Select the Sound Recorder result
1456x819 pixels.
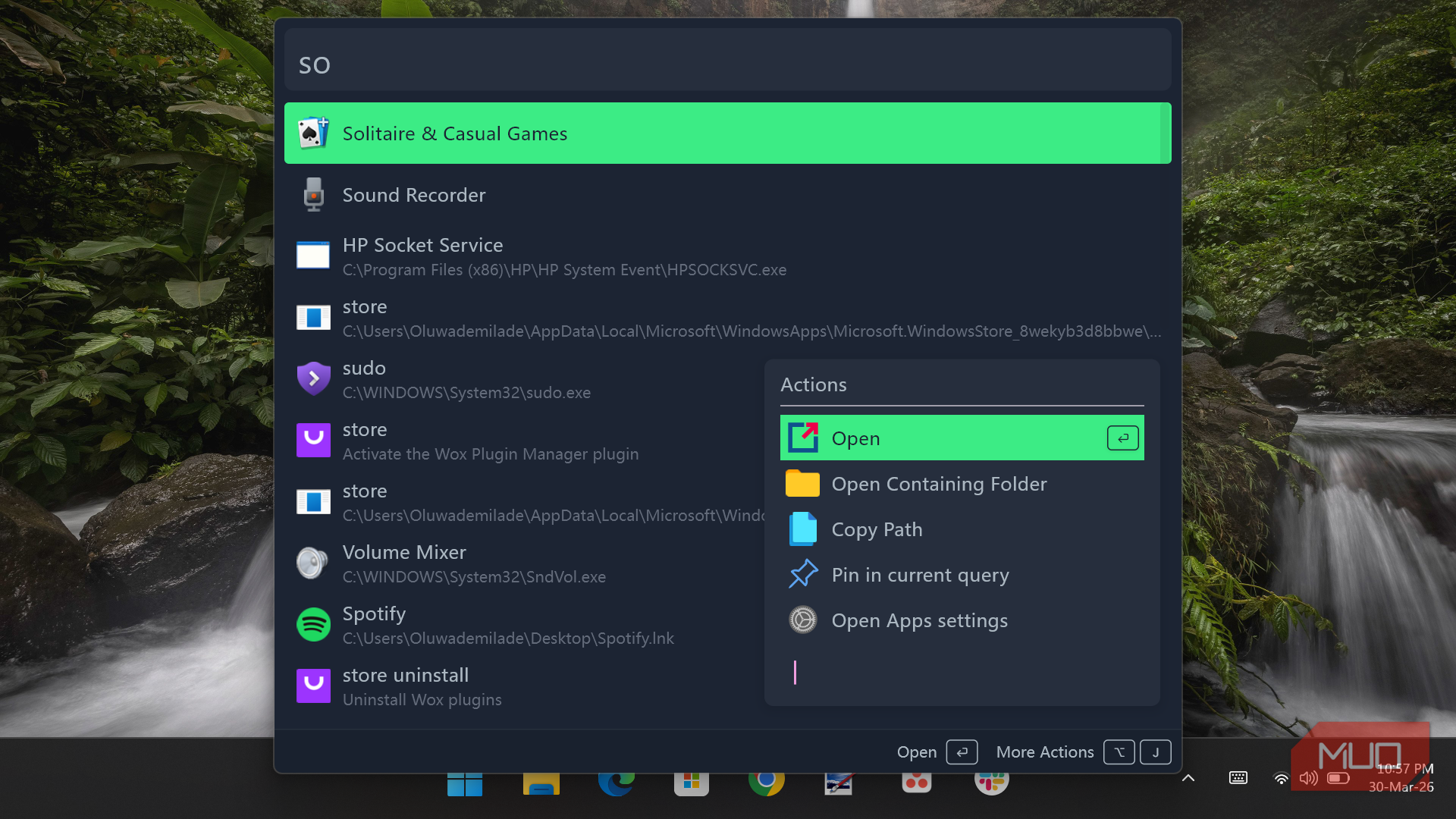pos(727,195)
